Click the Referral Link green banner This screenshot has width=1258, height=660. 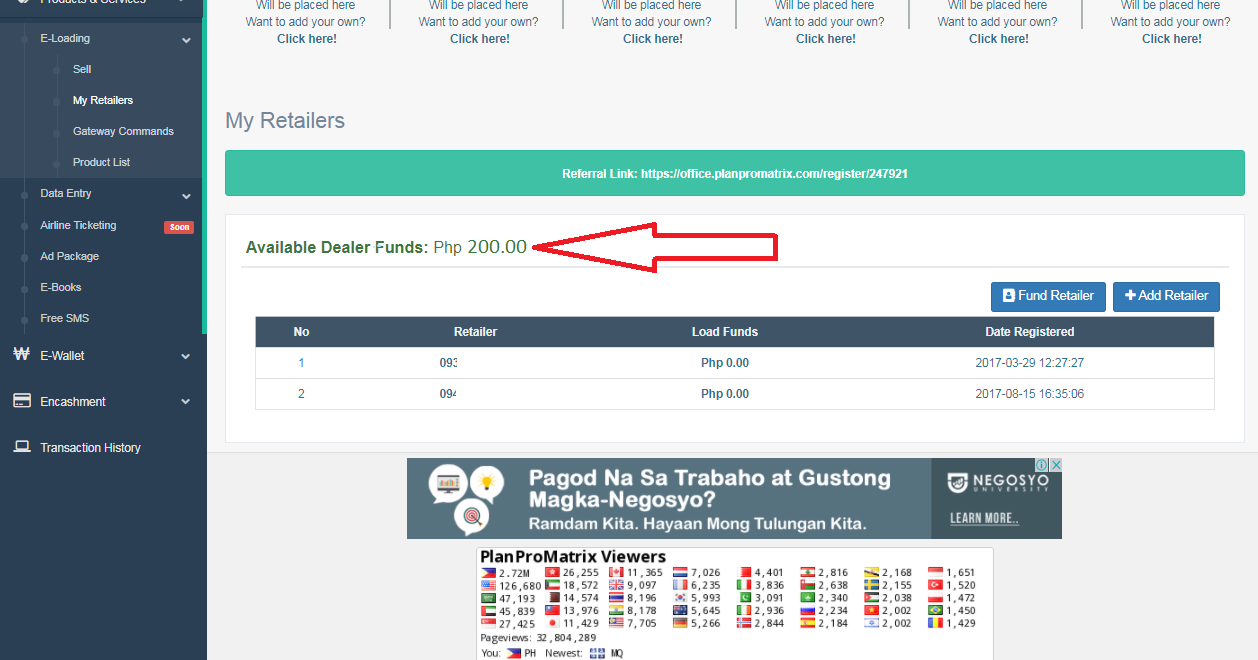tap(735, 173)
